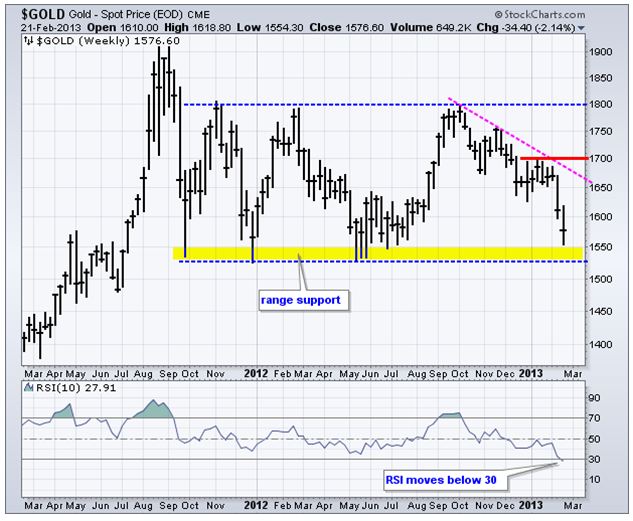633x521 pixels.
Task: Click the '$GOLD (Weekly) 1576.60' legend text
Action: pos(108,41)
